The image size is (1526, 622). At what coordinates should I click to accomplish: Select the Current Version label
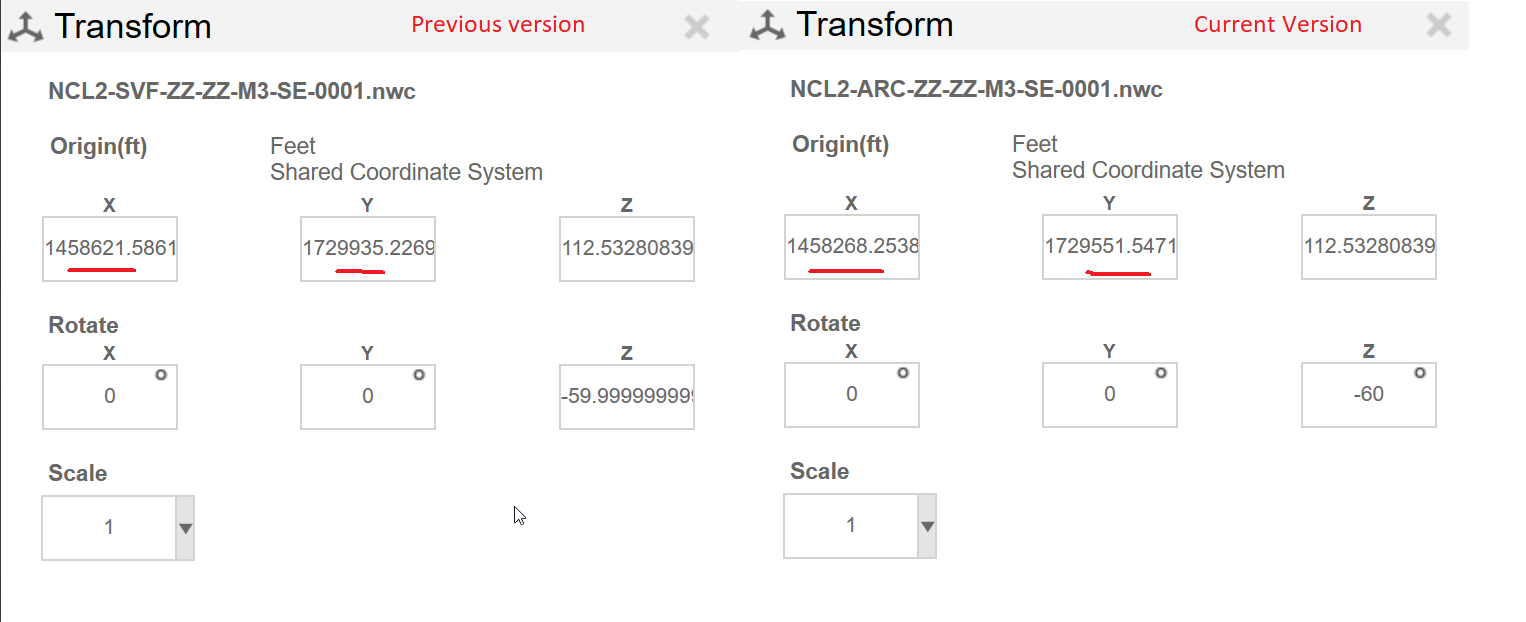point(1278,24)
